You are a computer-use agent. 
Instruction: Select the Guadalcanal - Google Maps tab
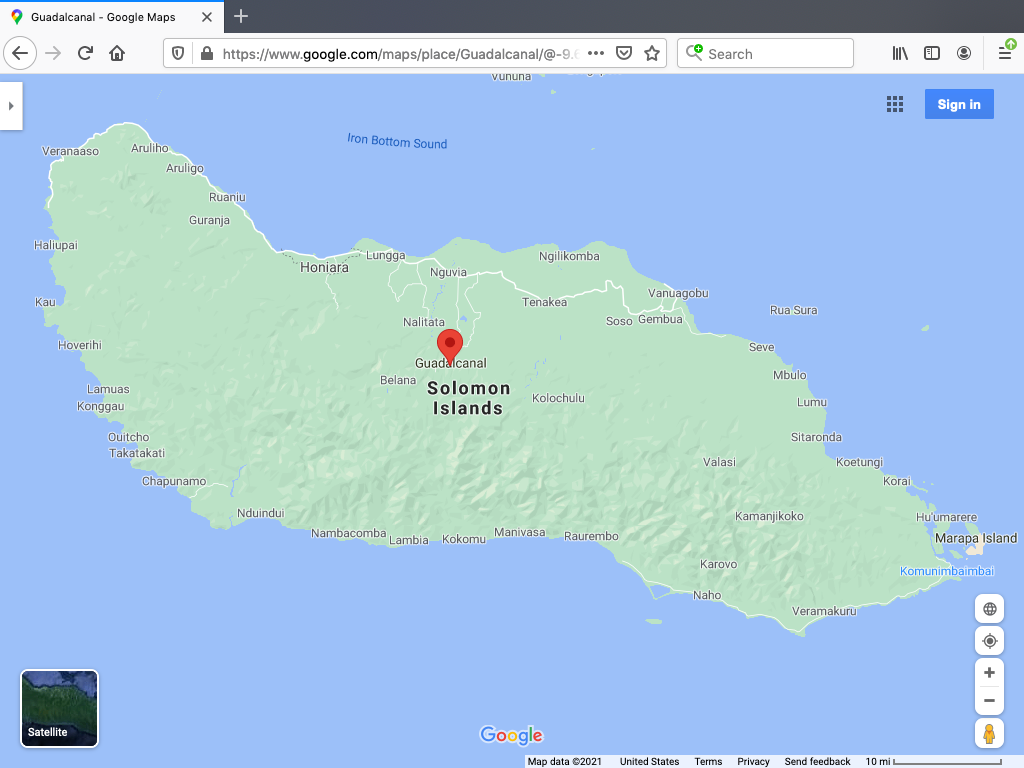click(110, 17)
